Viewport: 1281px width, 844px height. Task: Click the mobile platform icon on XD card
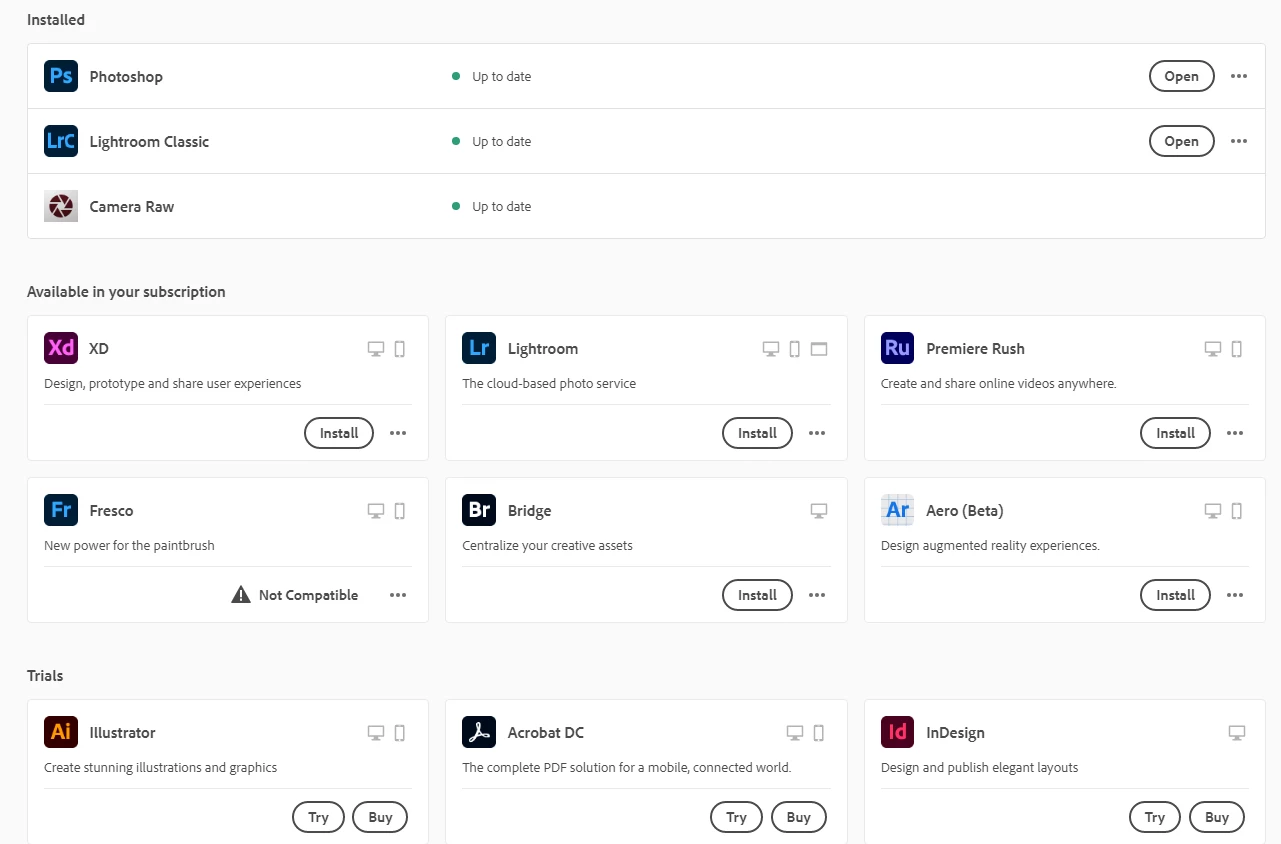[x=400, y=349]
